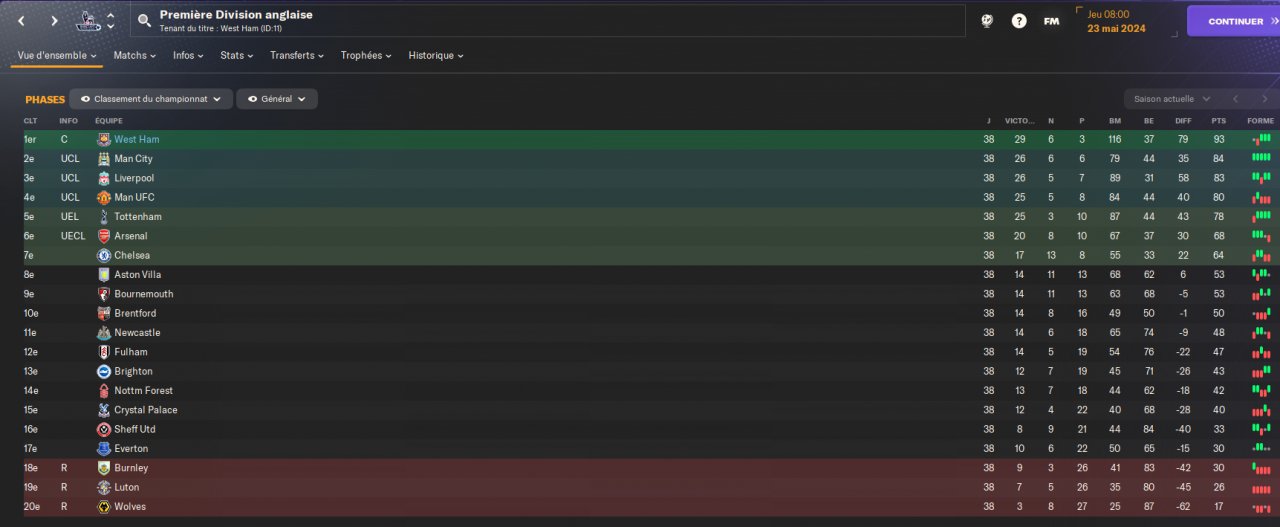Toggle the Classement du championnat view selector
Viewport: 1280px width, 527px height.
(151, 99)
